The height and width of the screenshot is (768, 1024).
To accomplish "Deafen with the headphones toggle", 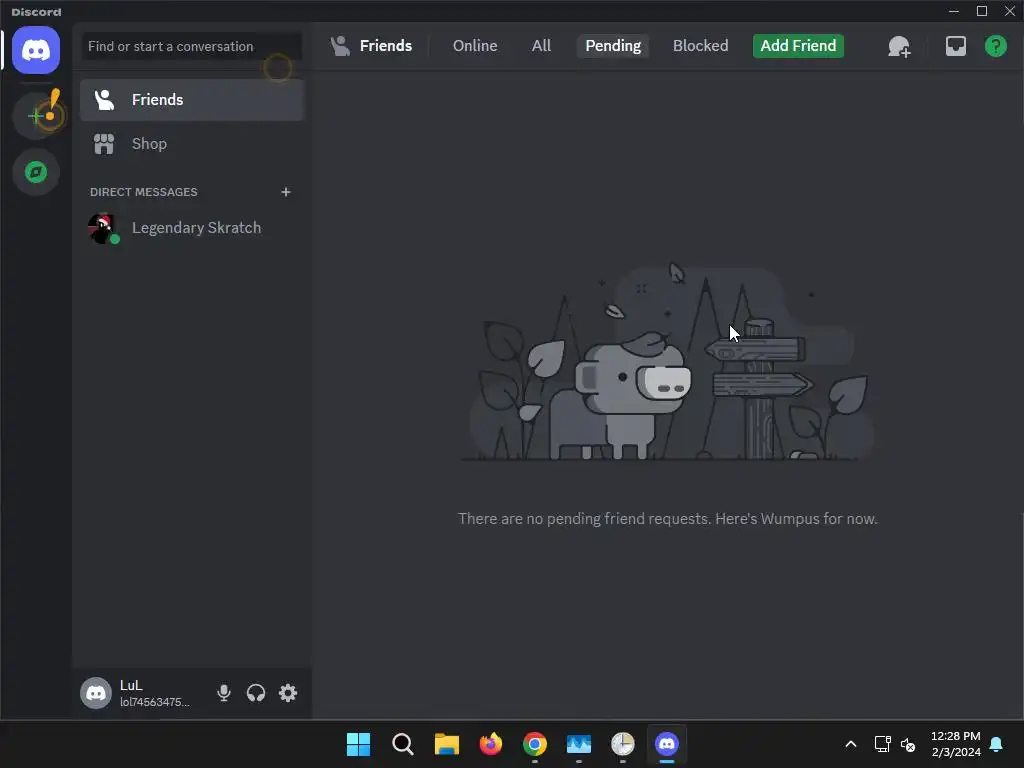I will [x=256, y=693].
